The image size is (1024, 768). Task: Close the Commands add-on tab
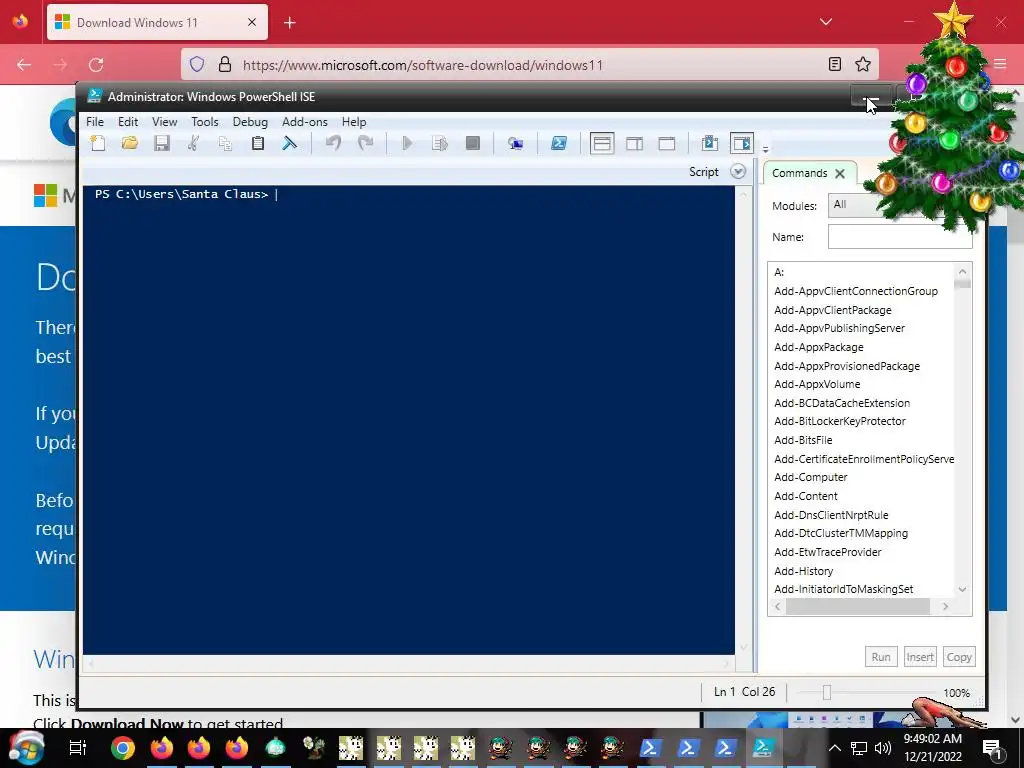click(x=840, y=174)
